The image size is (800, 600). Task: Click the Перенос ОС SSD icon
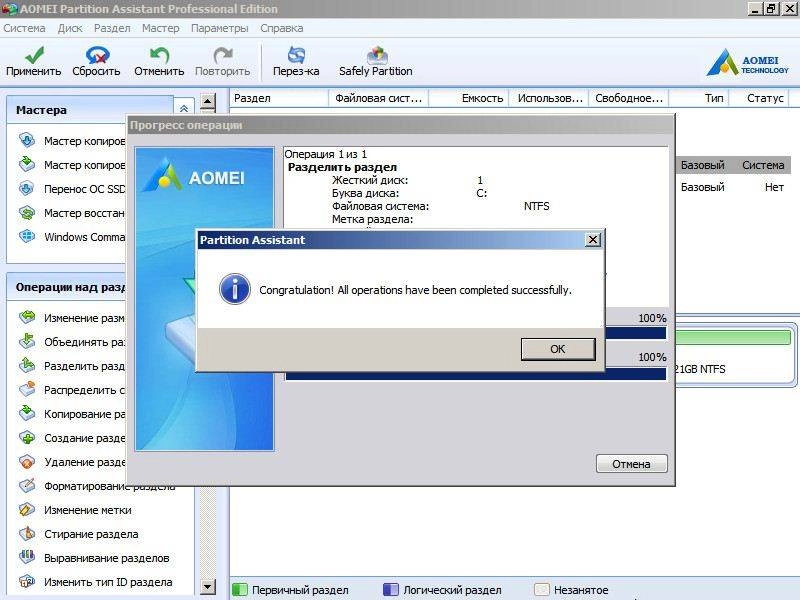(x=27, y=188)
